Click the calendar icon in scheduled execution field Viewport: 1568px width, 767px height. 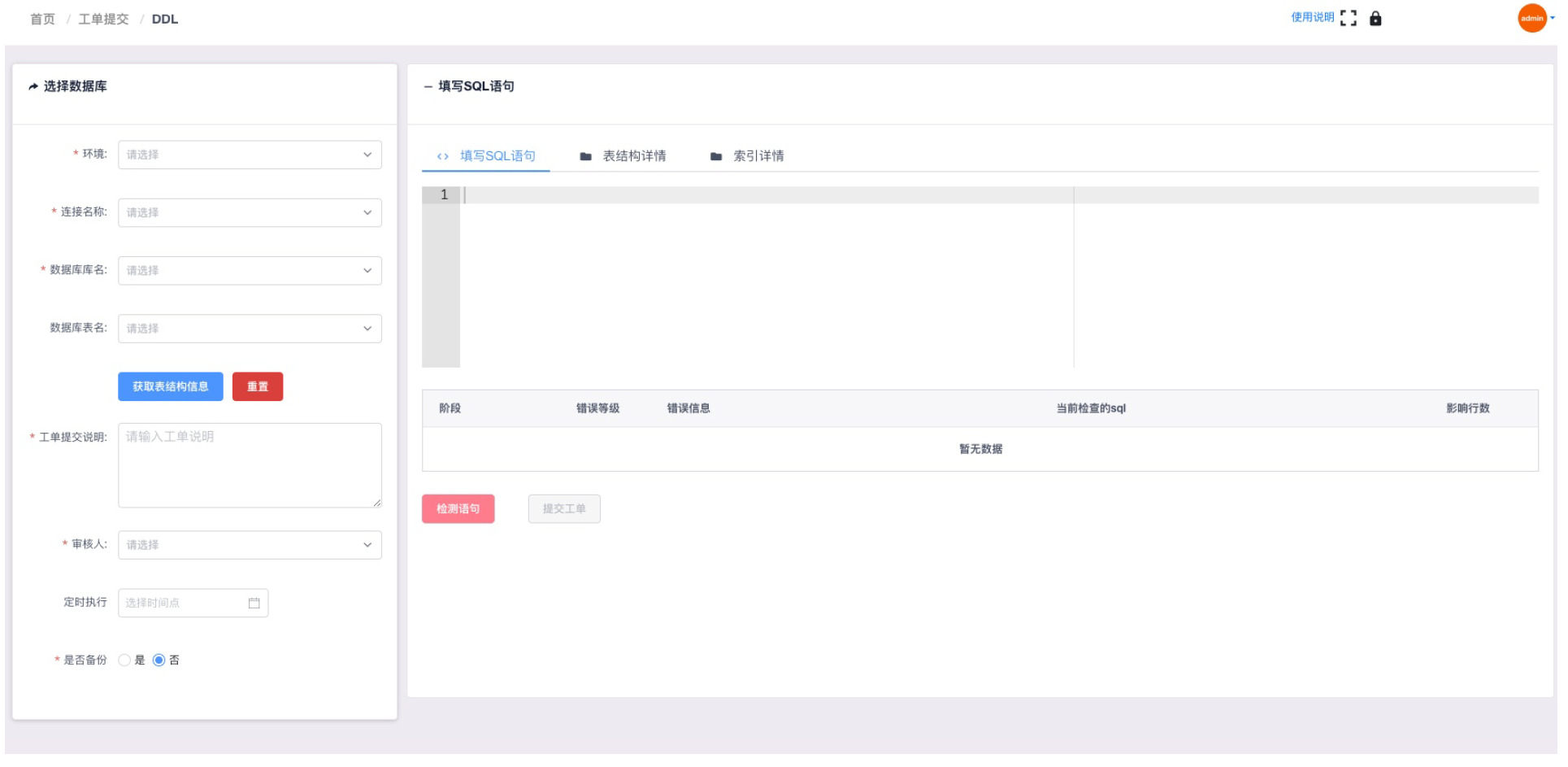[254, 603]
